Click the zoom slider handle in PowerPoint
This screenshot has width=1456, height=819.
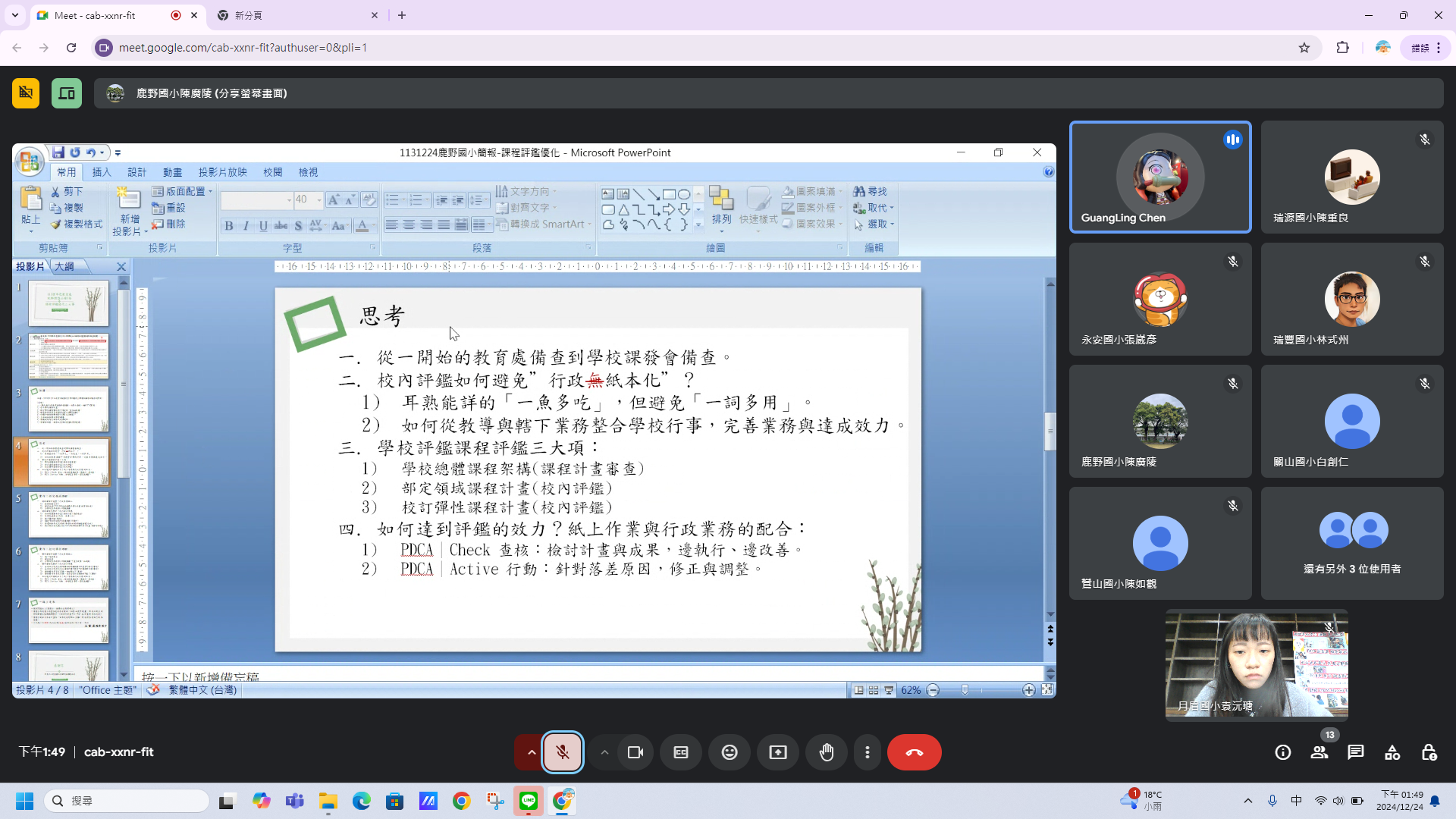click(965, 690)
